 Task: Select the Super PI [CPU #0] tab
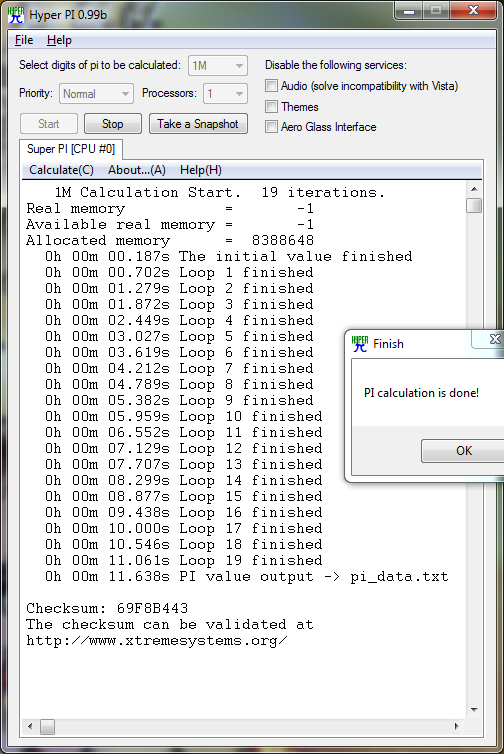71,149
